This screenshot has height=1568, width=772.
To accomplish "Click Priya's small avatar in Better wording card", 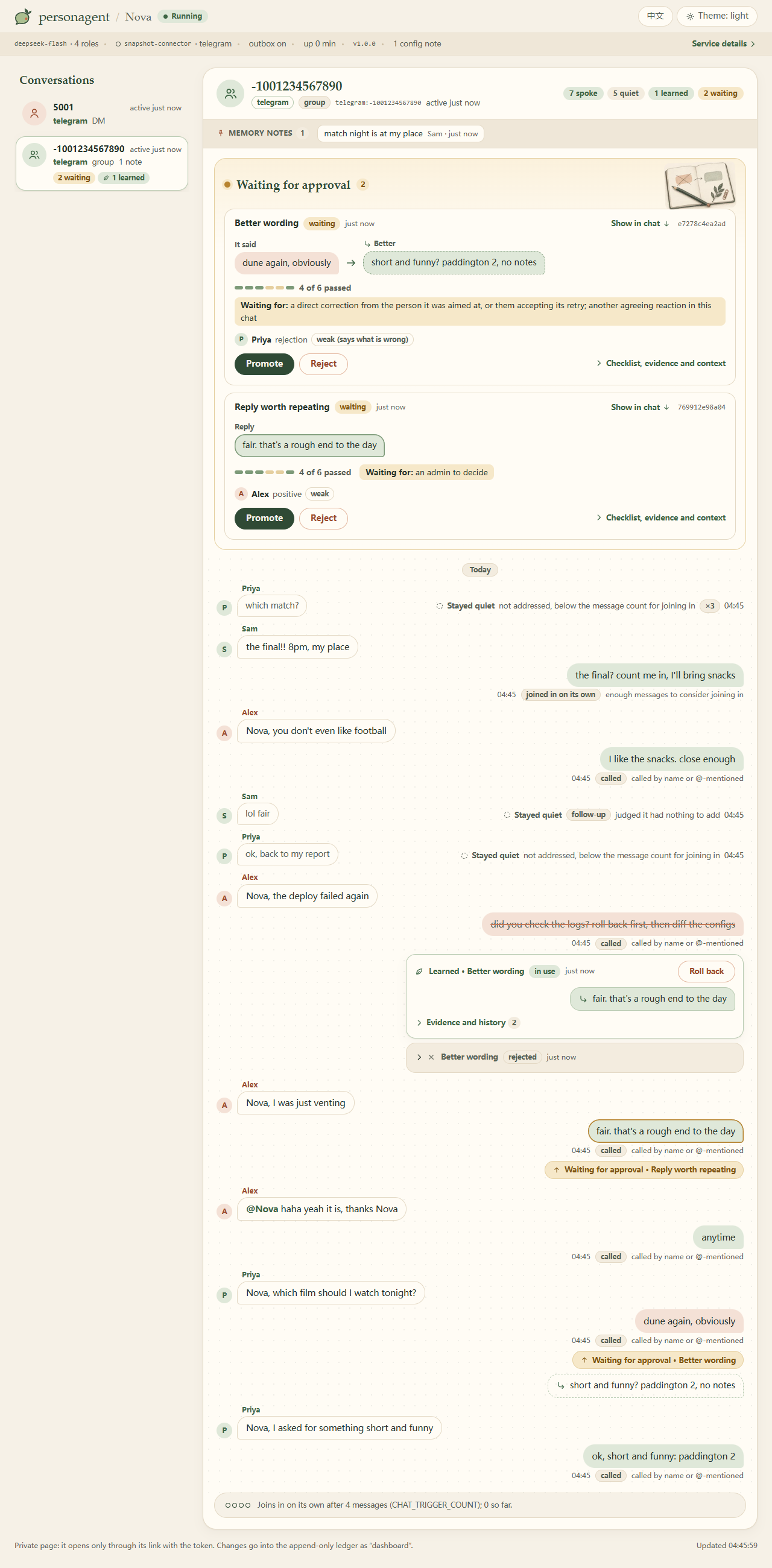I will point(241,340).
